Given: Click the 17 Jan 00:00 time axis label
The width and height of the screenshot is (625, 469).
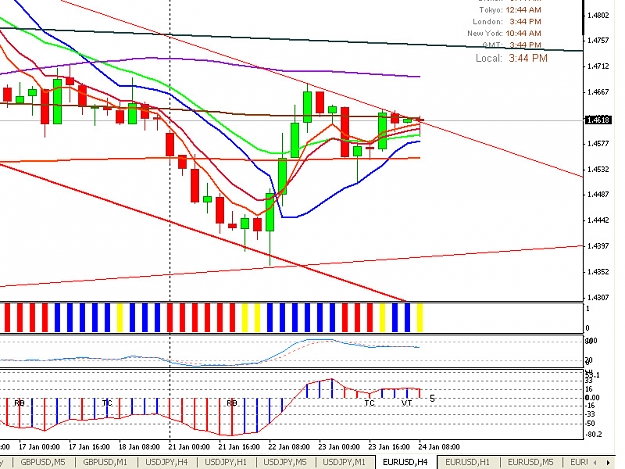Looking at the screenshot, I should point(39,447).
